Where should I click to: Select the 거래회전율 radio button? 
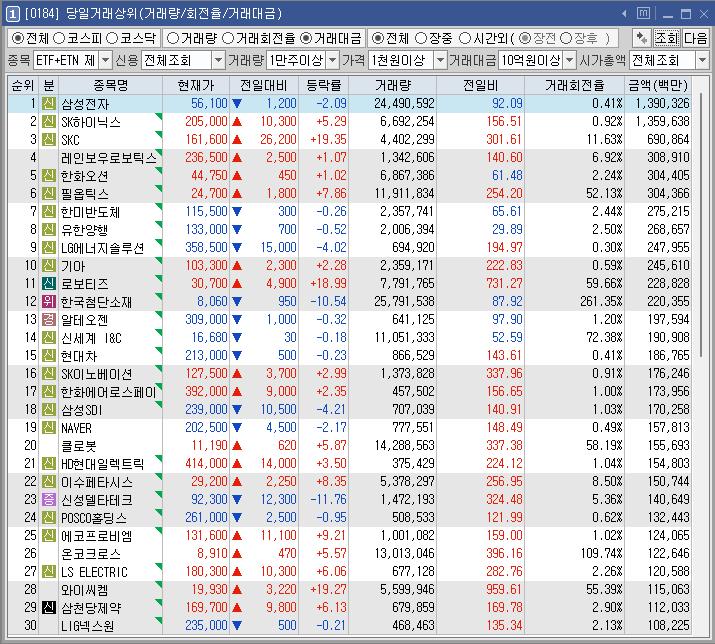click(x=228, y=38)
